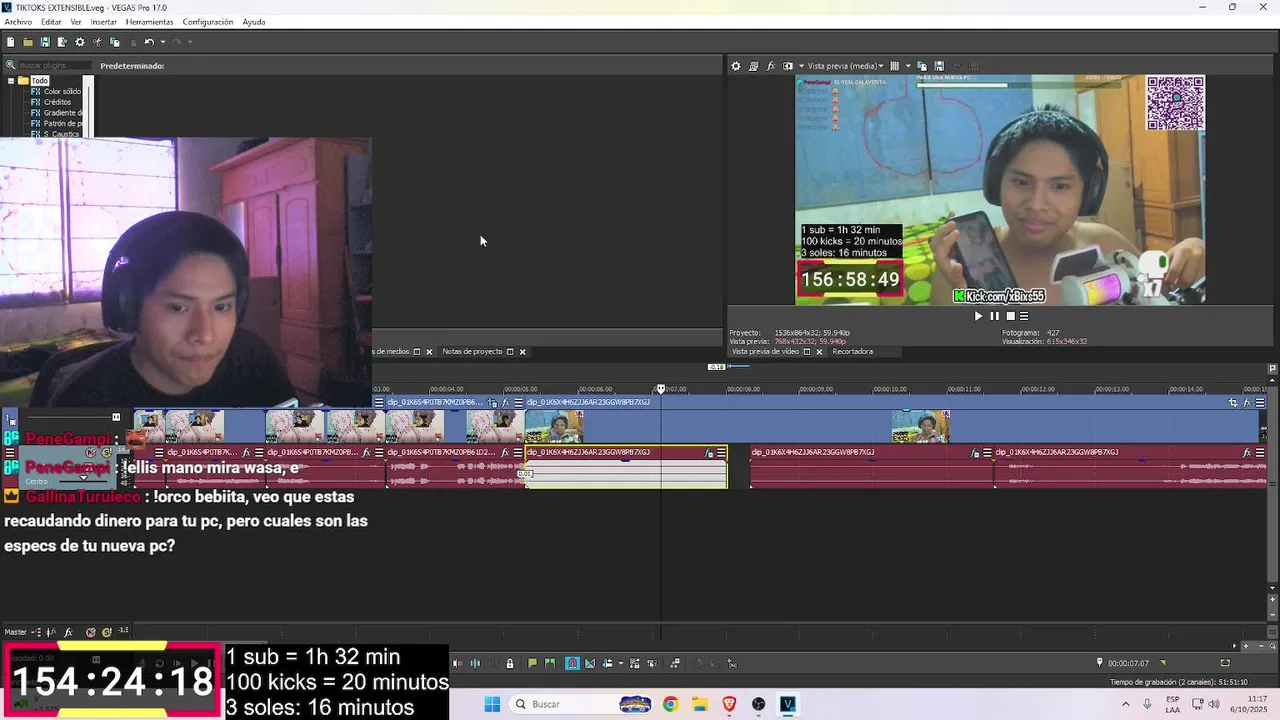Save preview snapshot to file icon
1280x720 pixels.
939,66
